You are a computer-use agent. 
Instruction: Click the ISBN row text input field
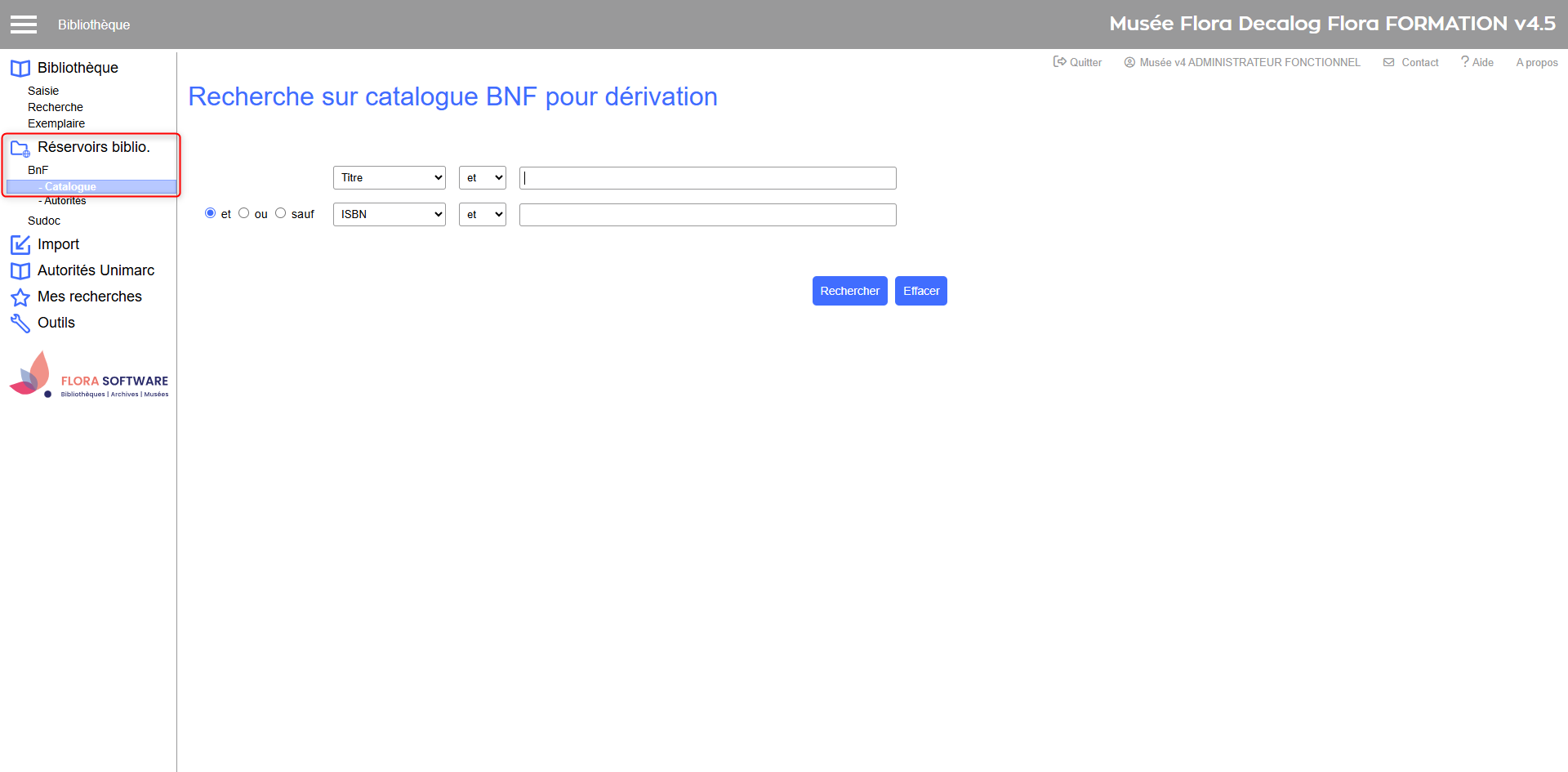(x=707, y=215)
